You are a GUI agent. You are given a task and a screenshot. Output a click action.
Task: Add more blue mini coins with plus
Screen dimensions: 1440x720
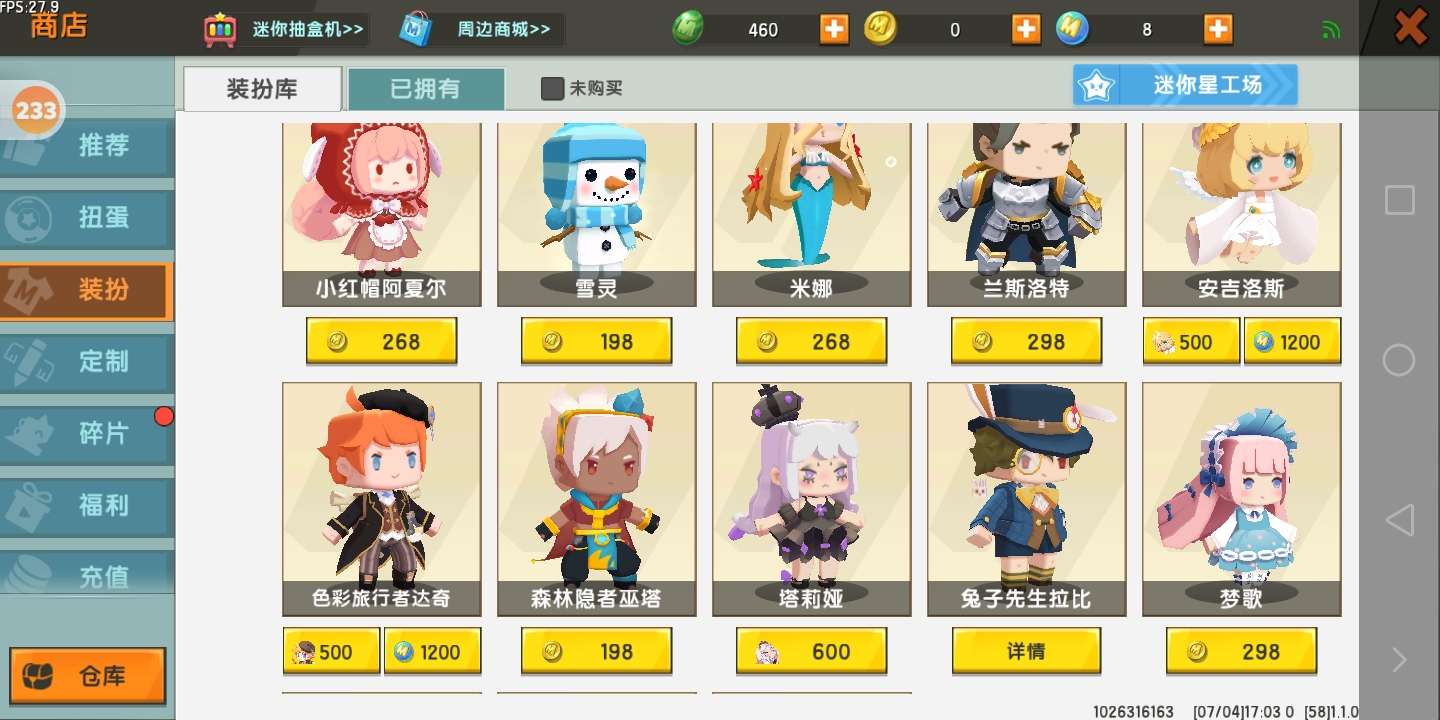[1218, 29]
